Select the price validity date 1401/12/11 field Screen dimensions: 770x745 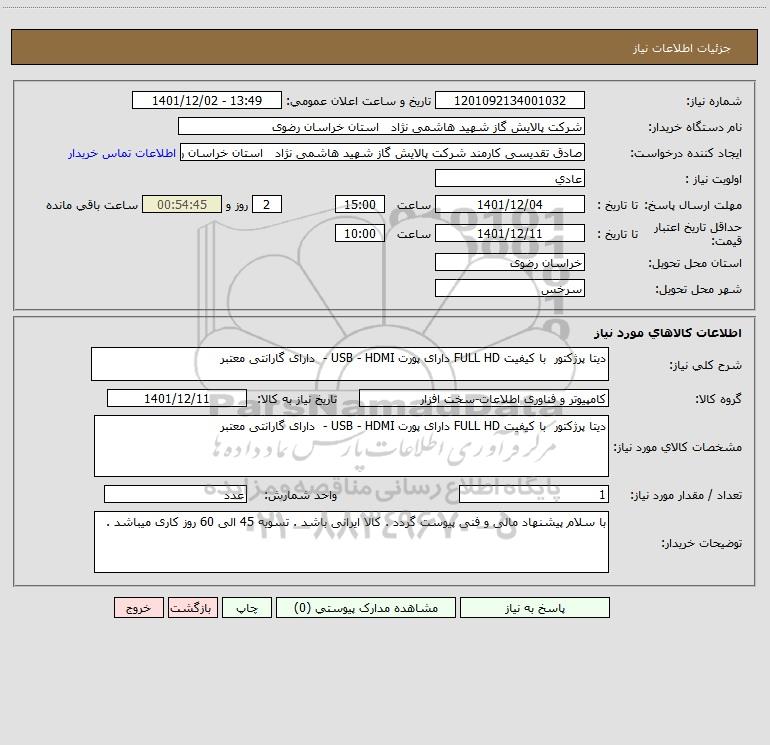click(x=510, y=233)
